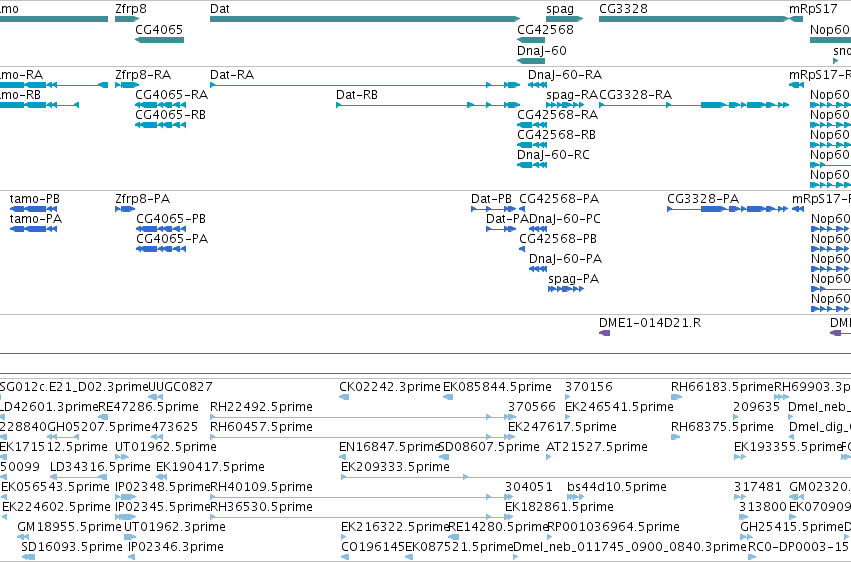Select the CG4065-PA protein label
The width and height of the screenshot is (851, 562).
tap(172, 239)
